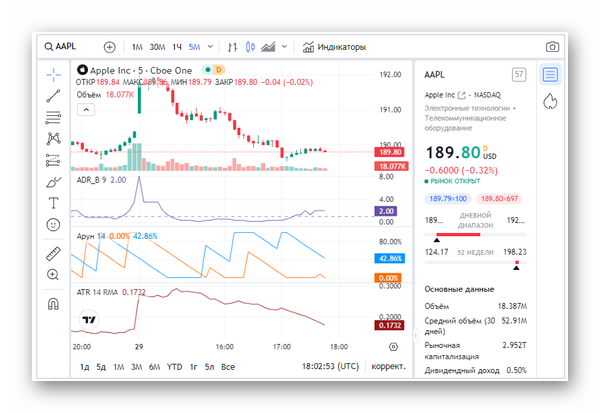600x413 pixels.
Task: Click the TradingView logo on the chart
Action: point(89,320)
